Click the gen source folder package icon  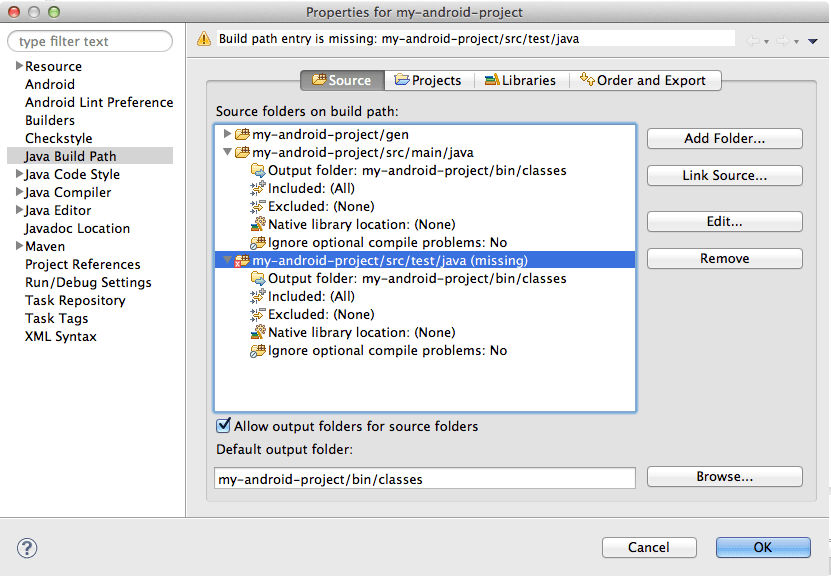[x=242, y=135]
